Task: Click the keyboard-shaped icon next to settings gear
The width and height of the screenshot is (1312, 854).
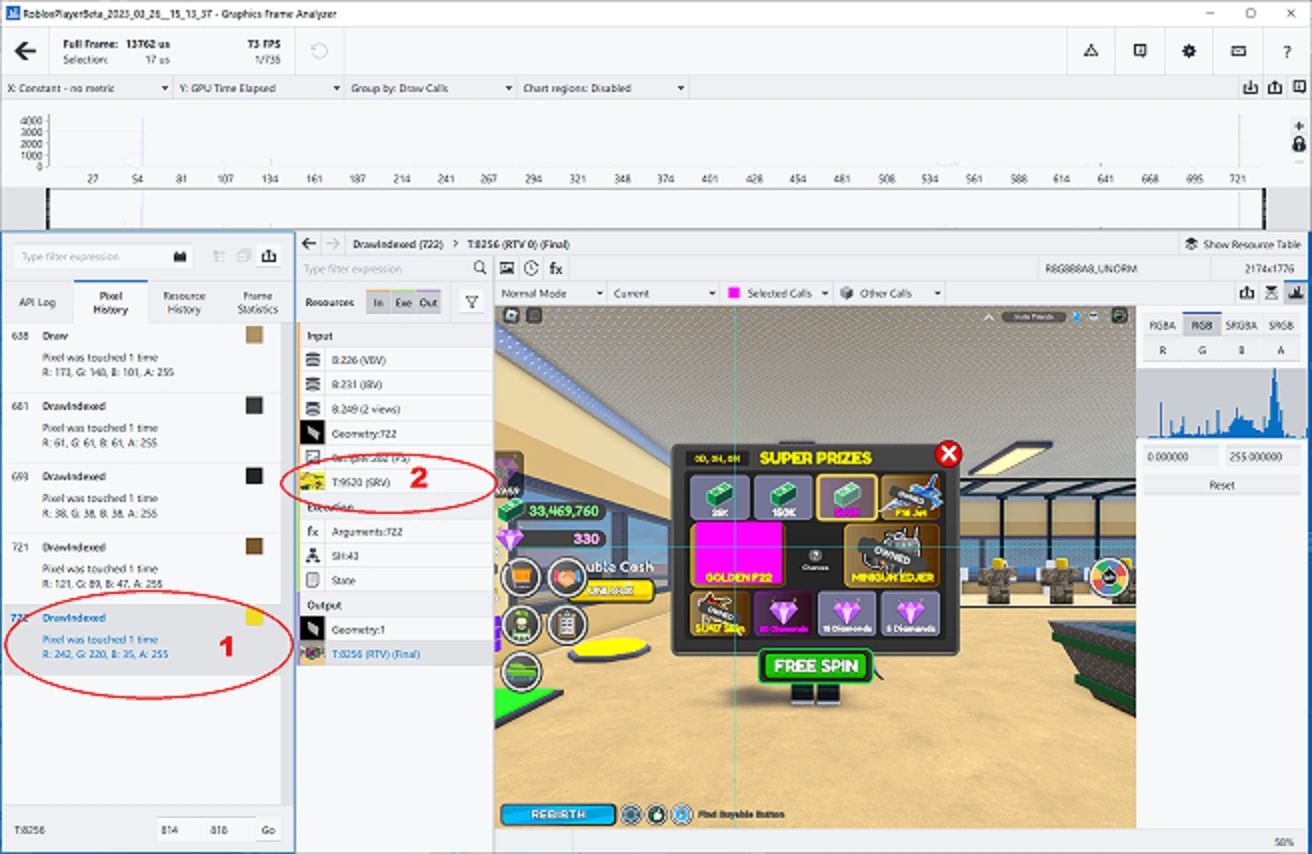Action: point(1238,51)
